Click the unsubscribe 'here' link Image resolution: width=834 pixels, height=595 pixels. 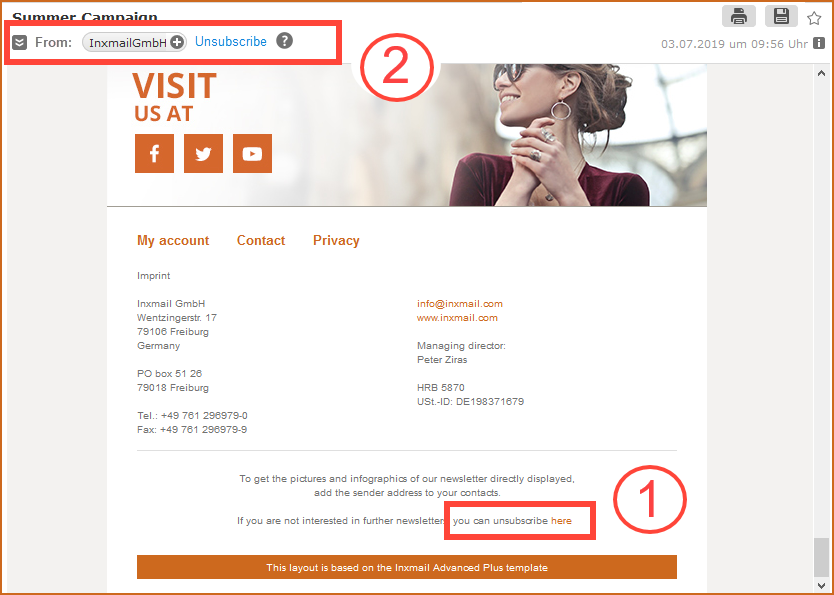[561, 521]
